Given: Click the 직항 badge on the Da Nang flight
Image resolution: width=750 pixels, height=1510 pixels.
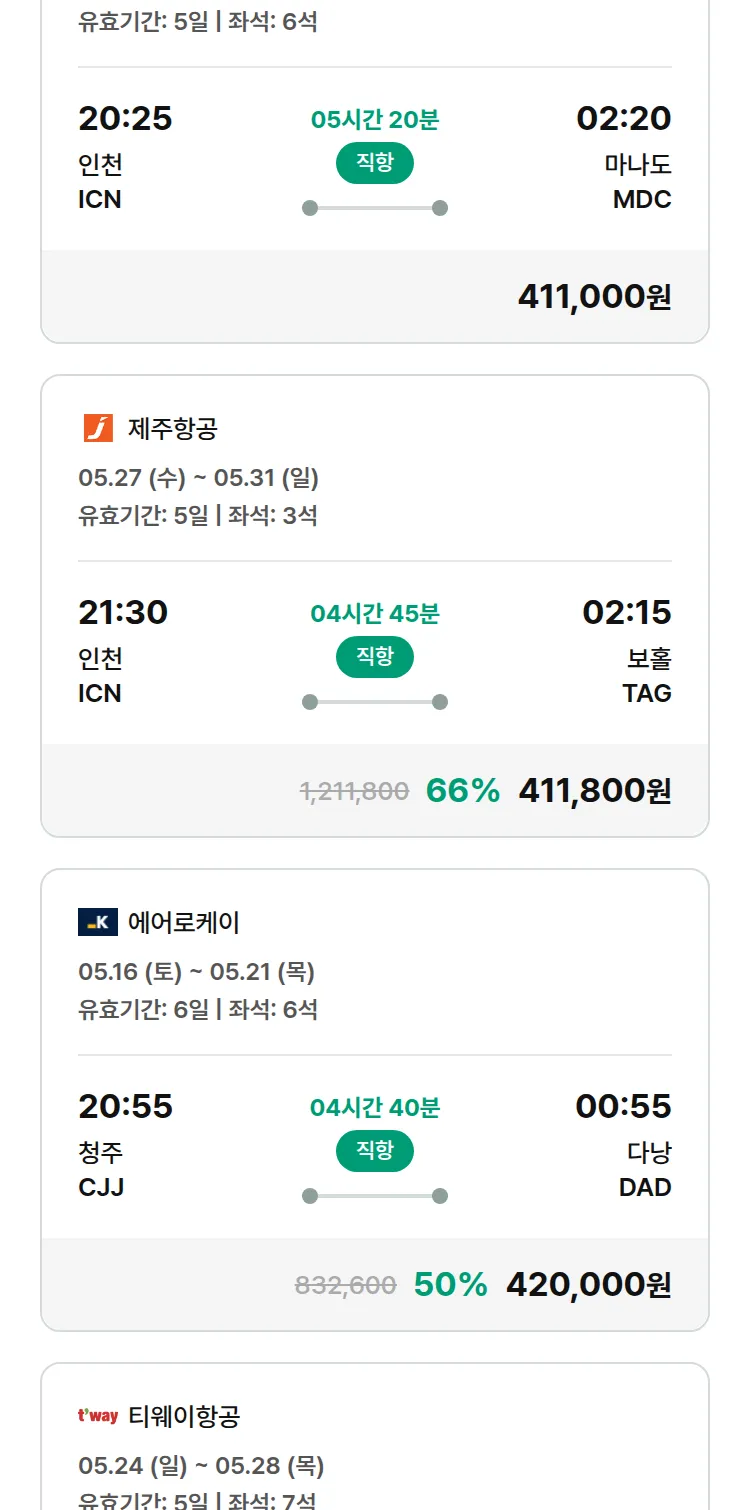Looking at the screenshot, I should tap(374, 1151).
